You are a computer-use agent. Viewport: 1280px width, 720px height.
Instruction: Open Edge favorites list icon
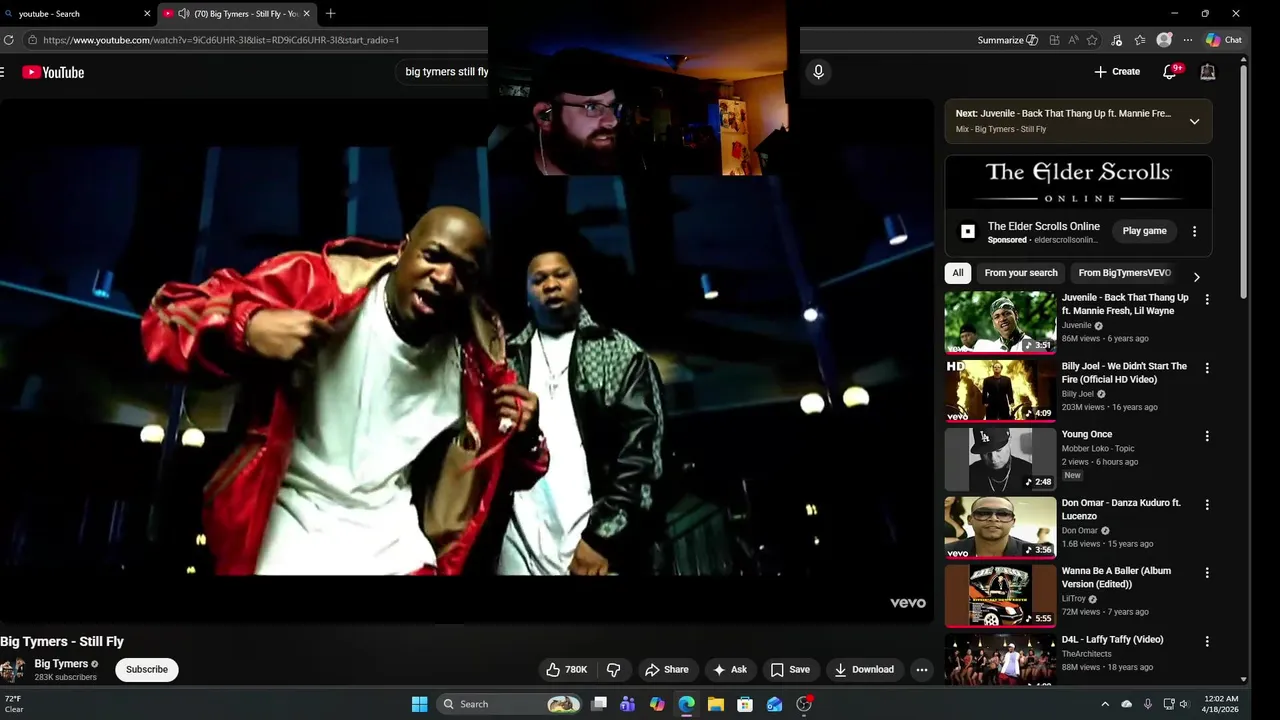(x=1140, y=40)
